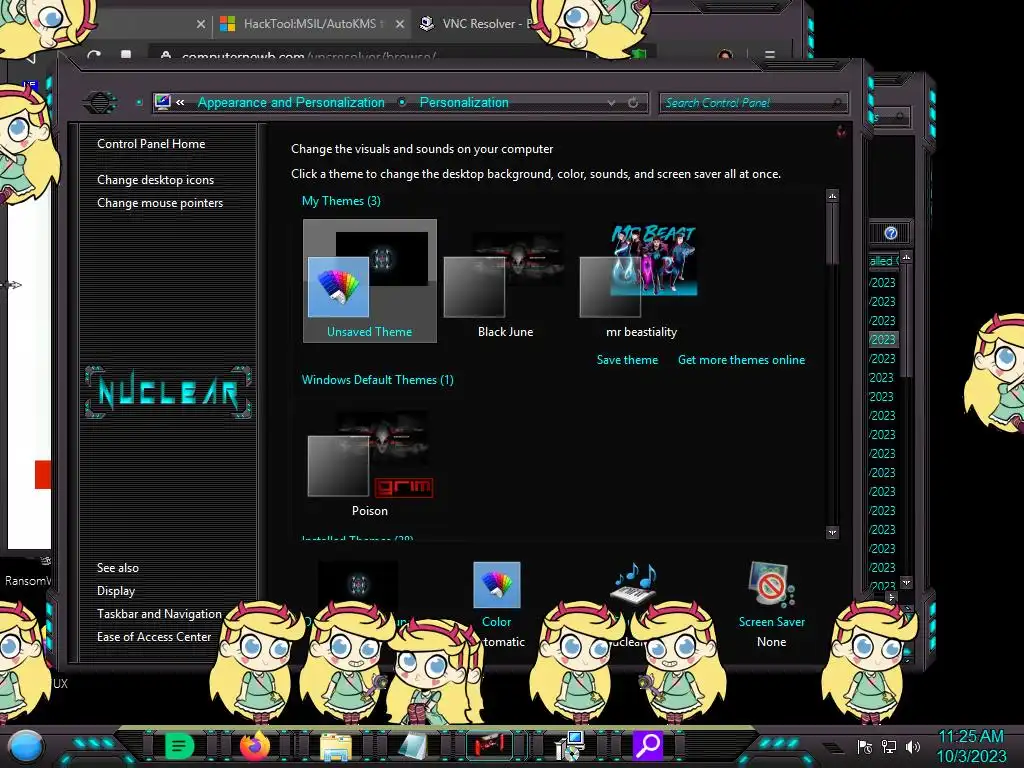Open the green chat app on taskbar

179,745
